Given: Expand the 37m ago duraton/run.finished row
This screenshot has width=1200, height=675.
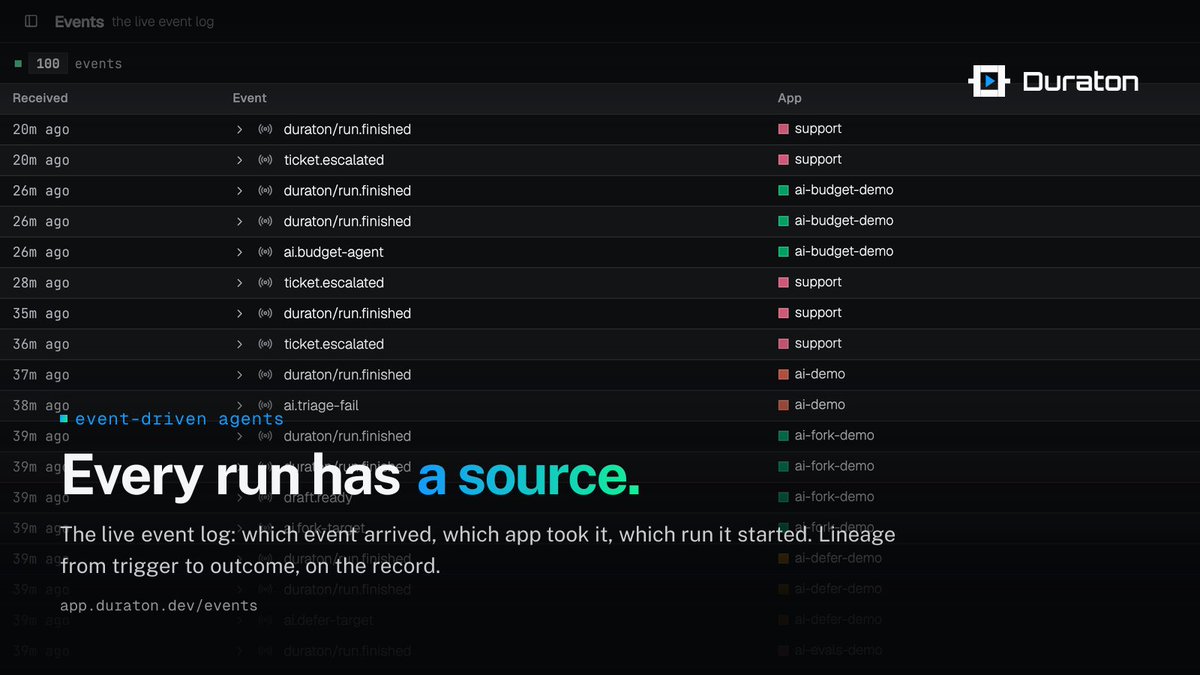Looking at the screenshot, I should pos(240,375).
